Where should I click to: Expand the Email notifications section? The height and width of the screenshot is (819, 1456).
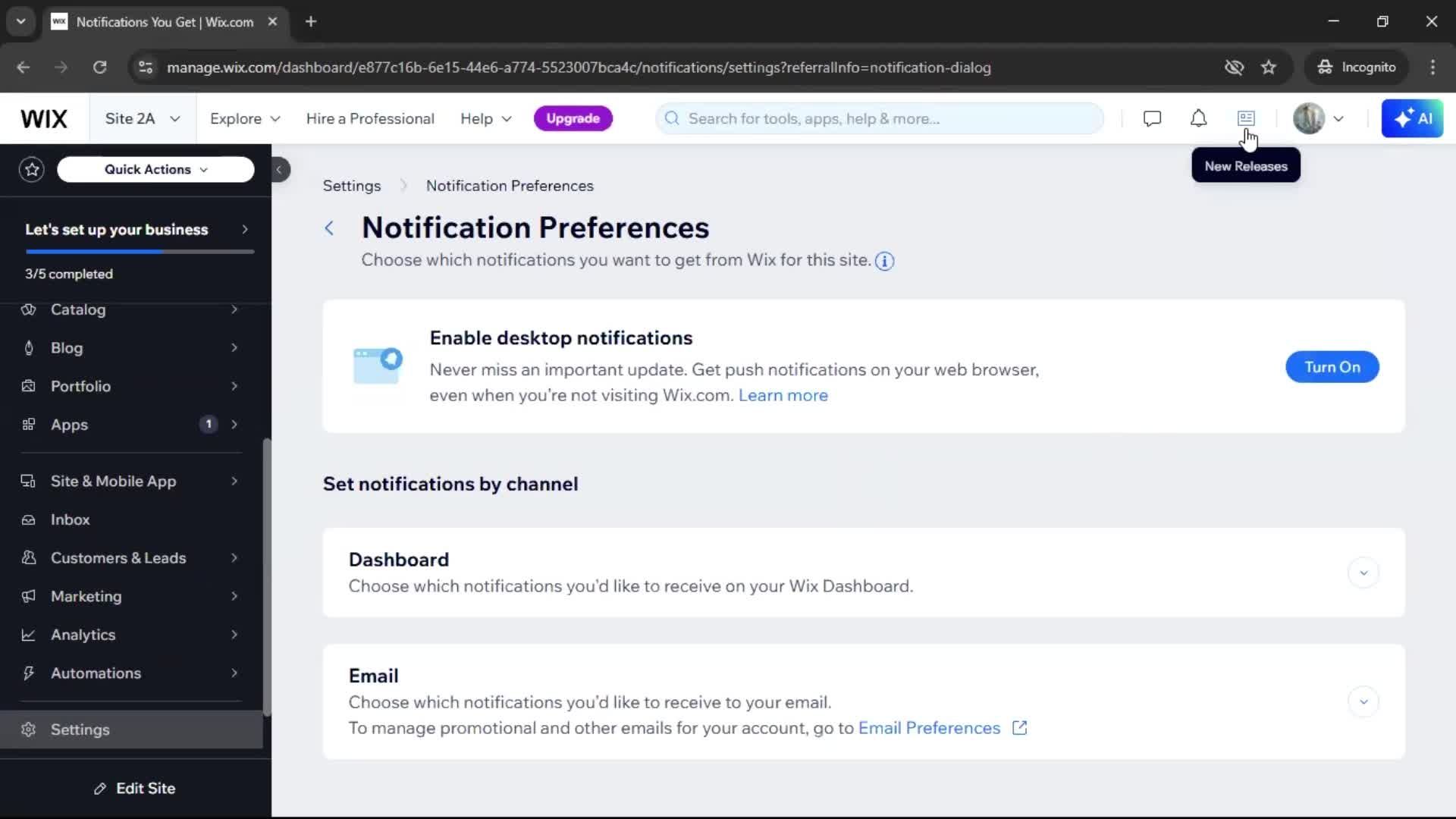click(x=1363, y=702)
